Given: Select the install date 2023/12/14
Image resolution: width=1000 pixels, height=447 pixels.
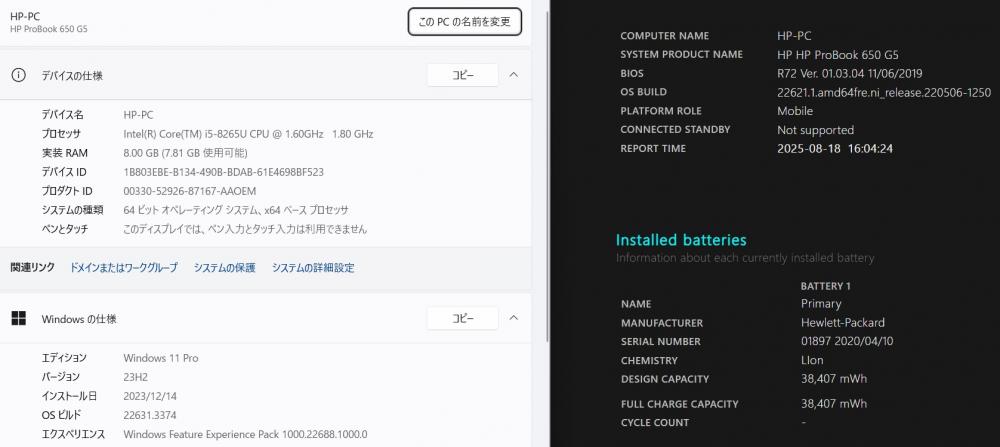Looking at the screenshot, I should coord(150,396).
